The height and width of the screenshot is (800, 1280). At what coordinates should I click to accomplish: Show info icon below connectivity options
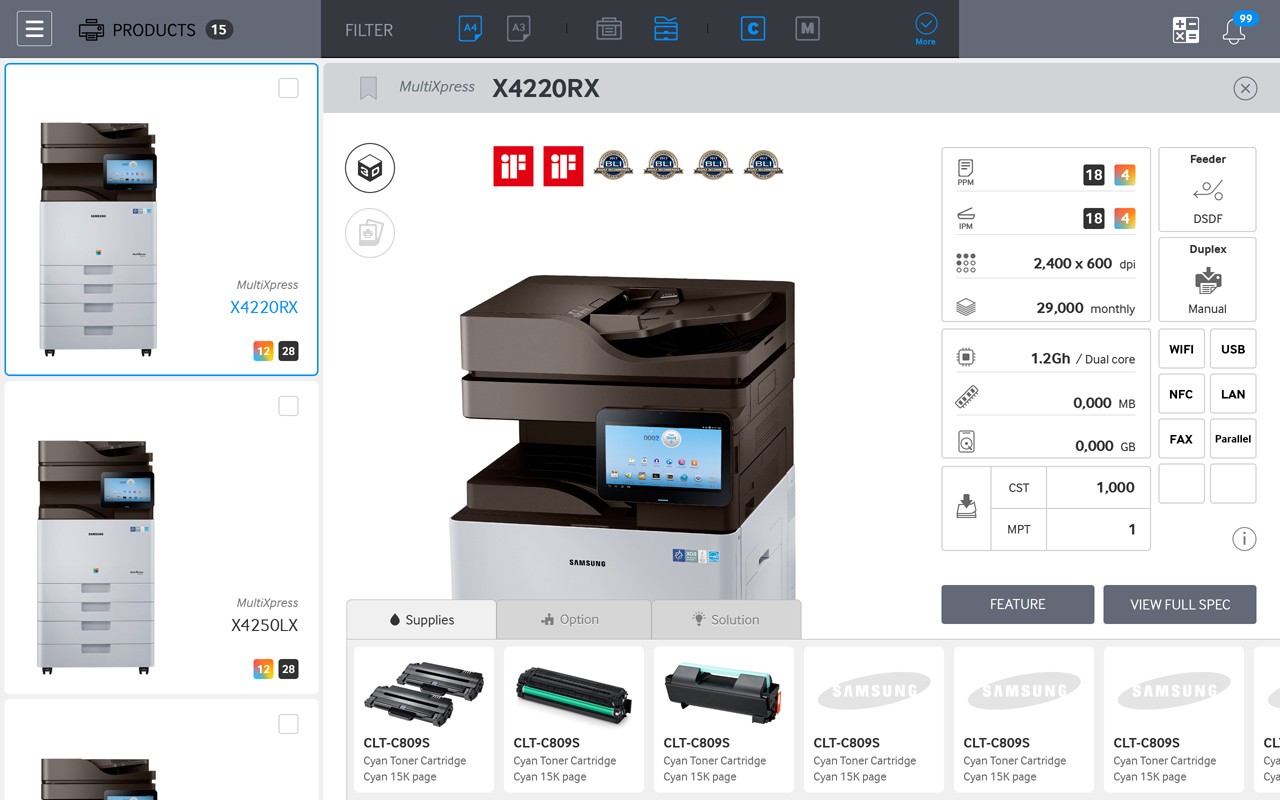coord(1243,539)
